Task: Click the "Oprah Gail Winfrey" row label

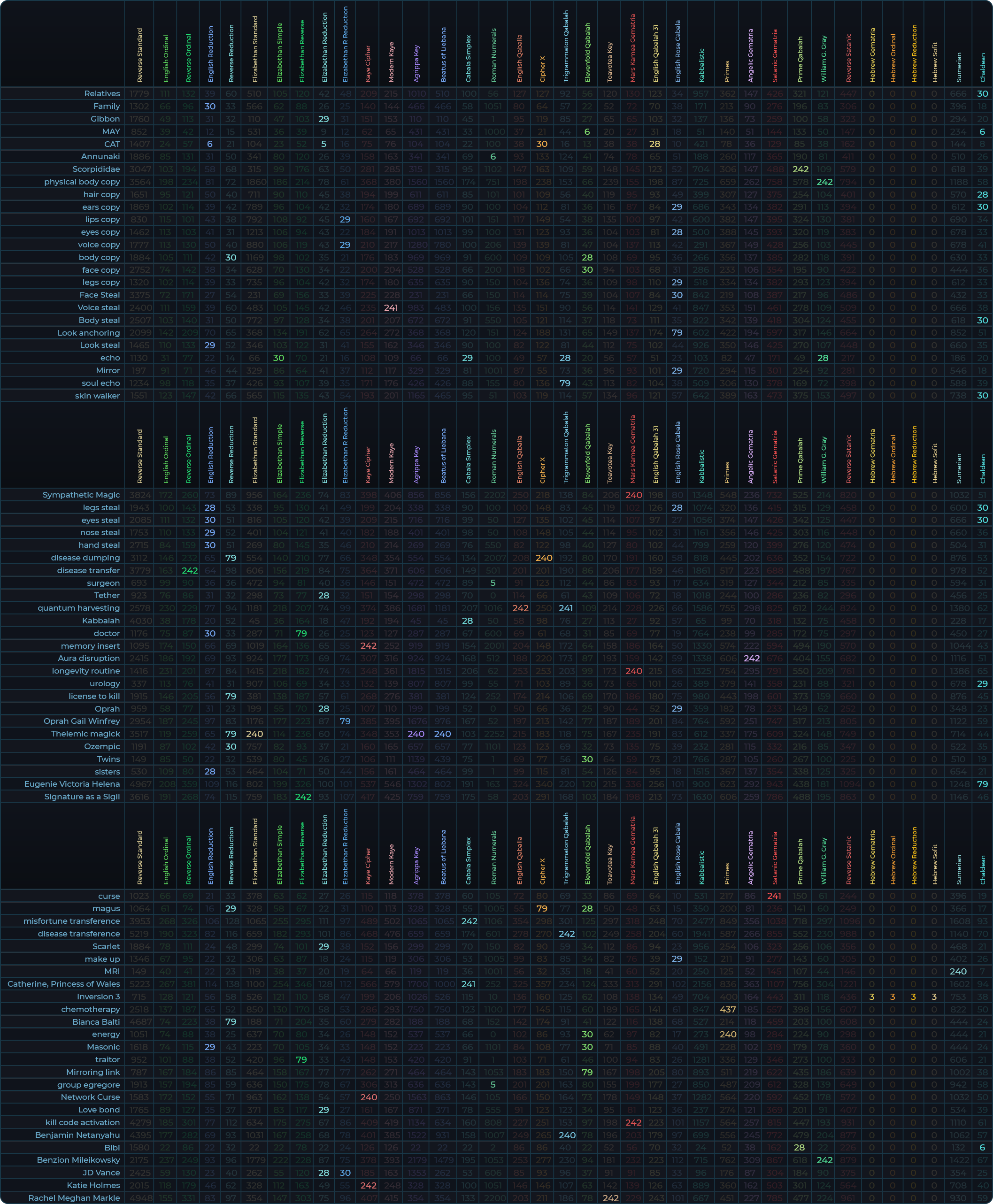Action: tap(82, 721)
